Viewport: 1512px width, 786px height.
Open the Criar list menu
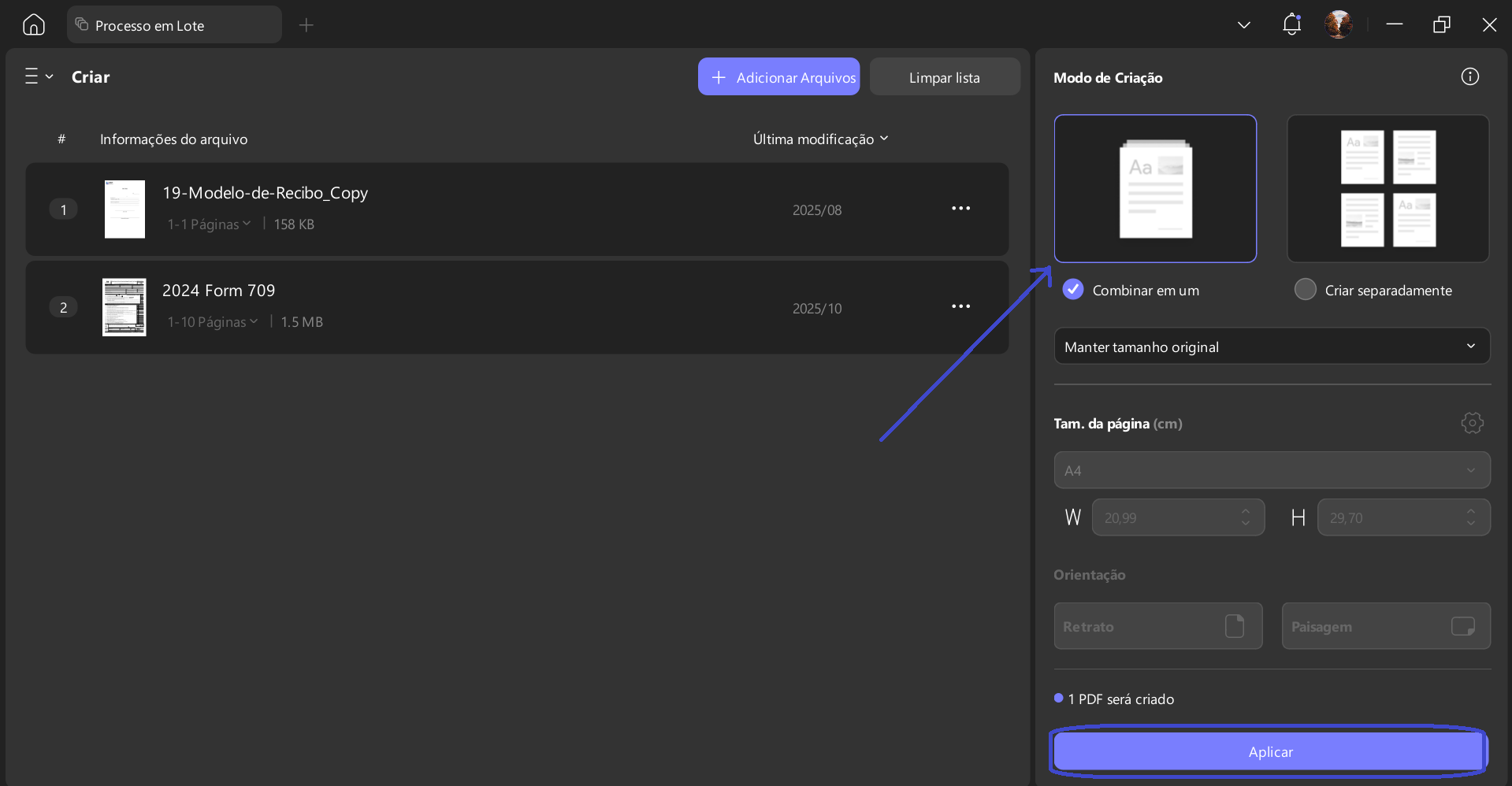(38, 76)
